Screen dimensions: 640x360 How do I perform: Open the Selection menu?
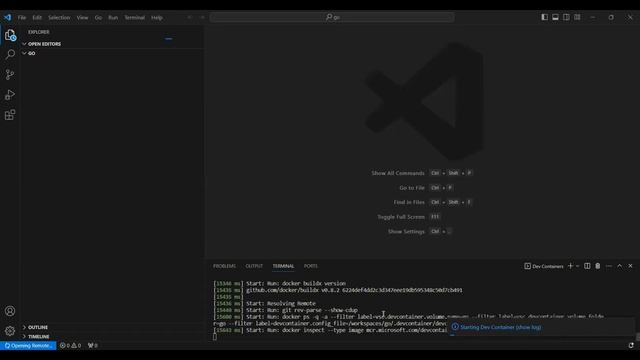pyautogui.click(x=59, y=18)
